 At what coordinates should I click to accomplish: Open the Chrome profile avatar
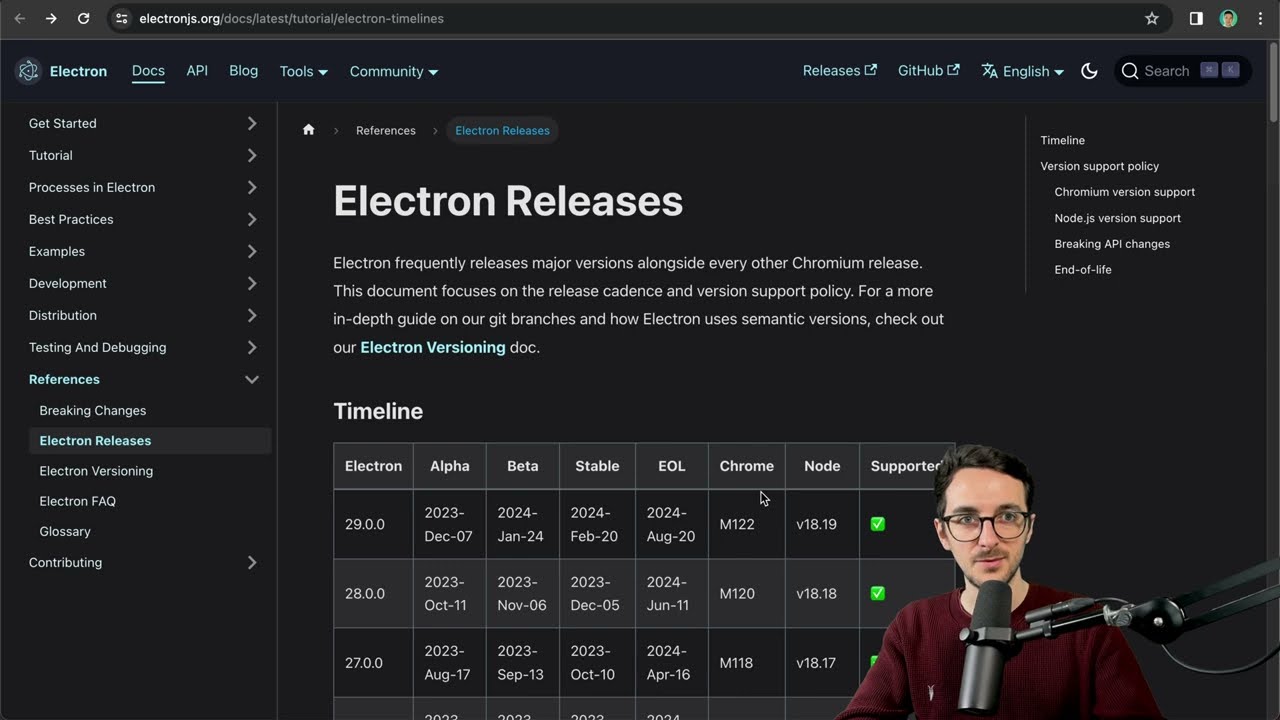pos(1228,18)
